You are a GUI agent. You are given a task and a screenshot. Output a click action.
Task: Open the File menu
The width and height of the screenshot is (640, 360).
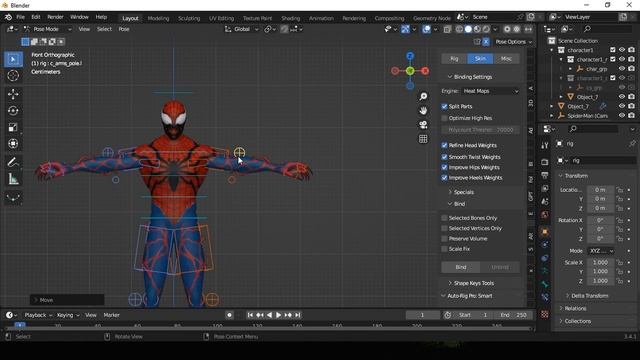click(20, 17)
